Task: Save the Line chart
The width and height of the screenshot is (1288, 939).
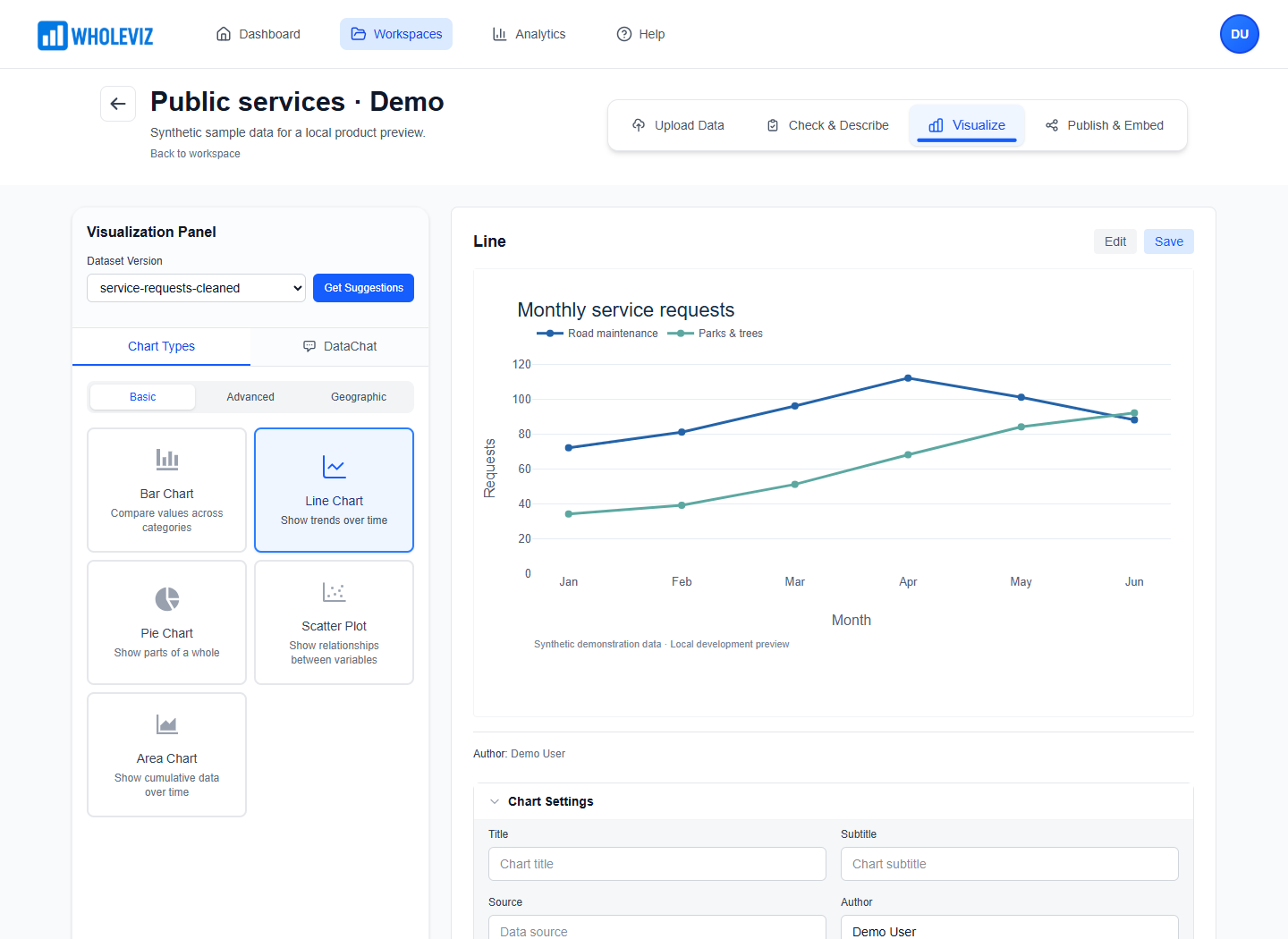Action: tap(1169, 241)
